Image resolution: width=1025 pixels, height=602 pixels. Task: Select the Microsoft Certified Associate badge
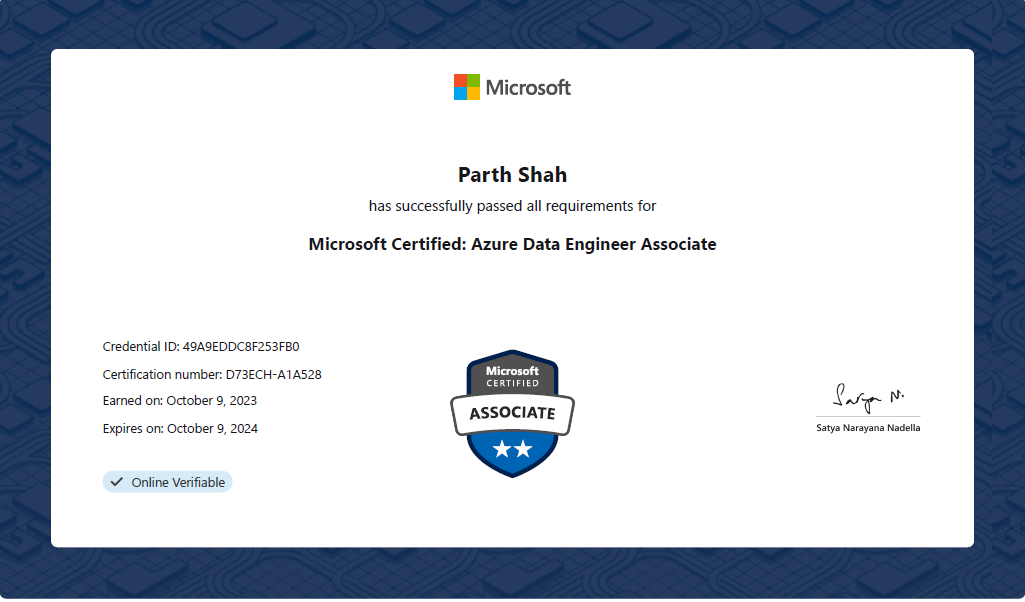512,413
